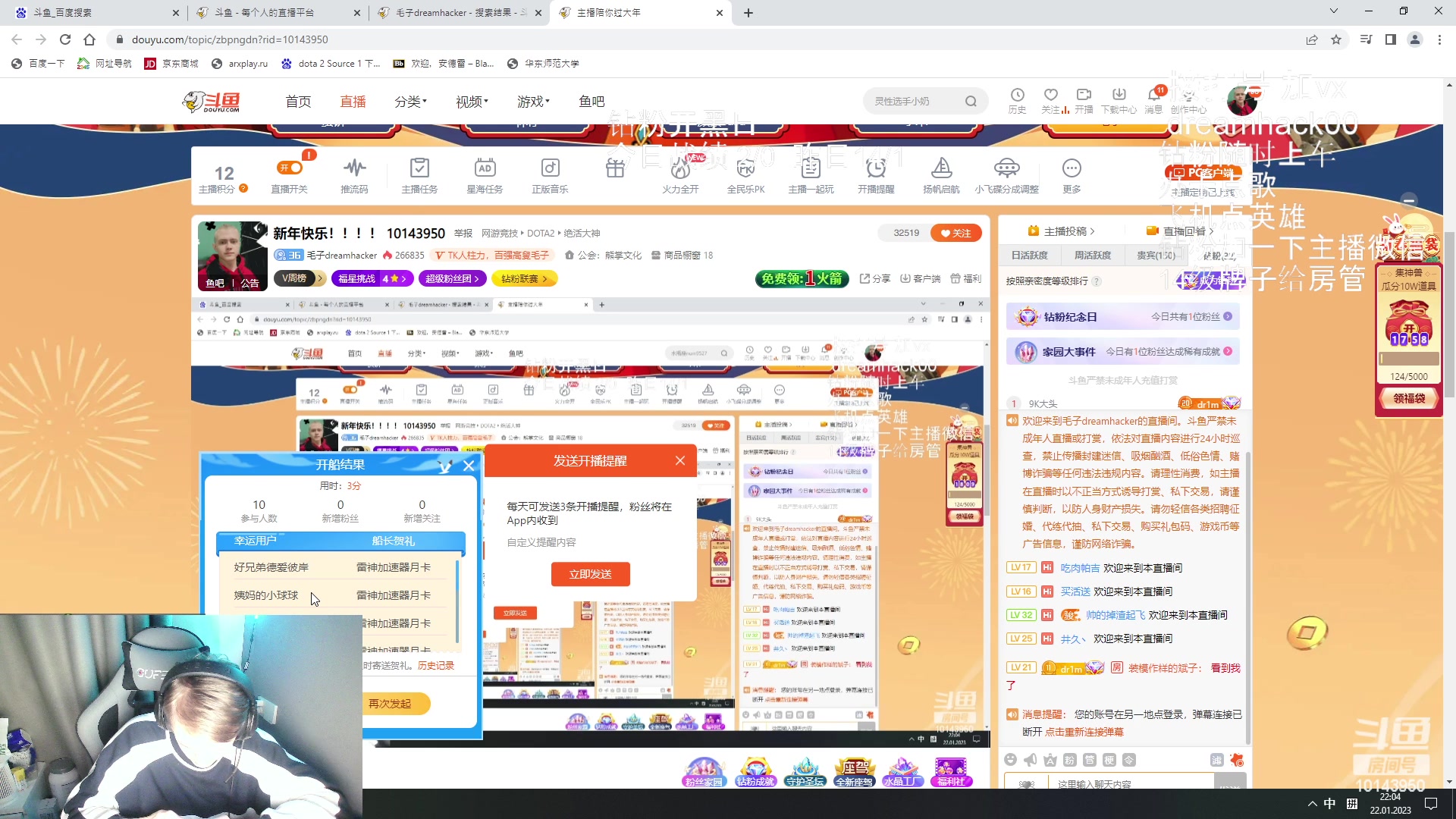Open the 主播一起玩 icon

click(811, 168)
